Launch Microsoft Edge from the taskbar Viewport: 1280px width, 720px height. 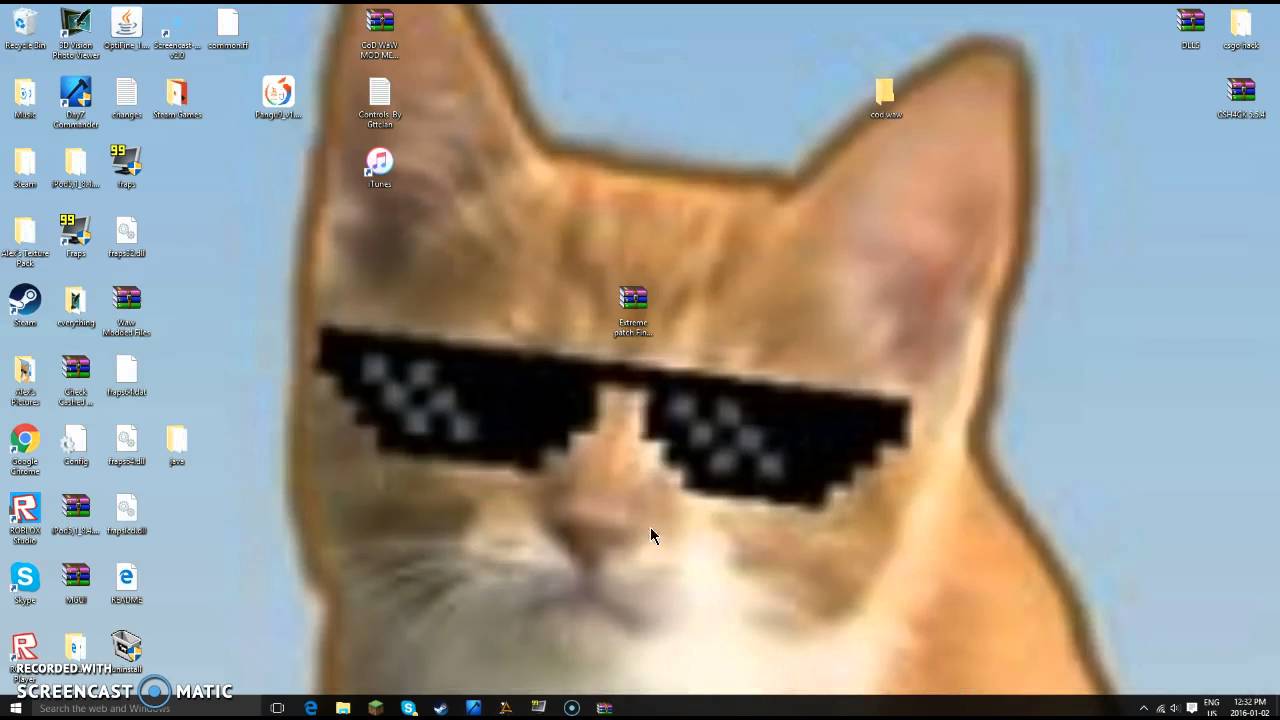(311, 708)
